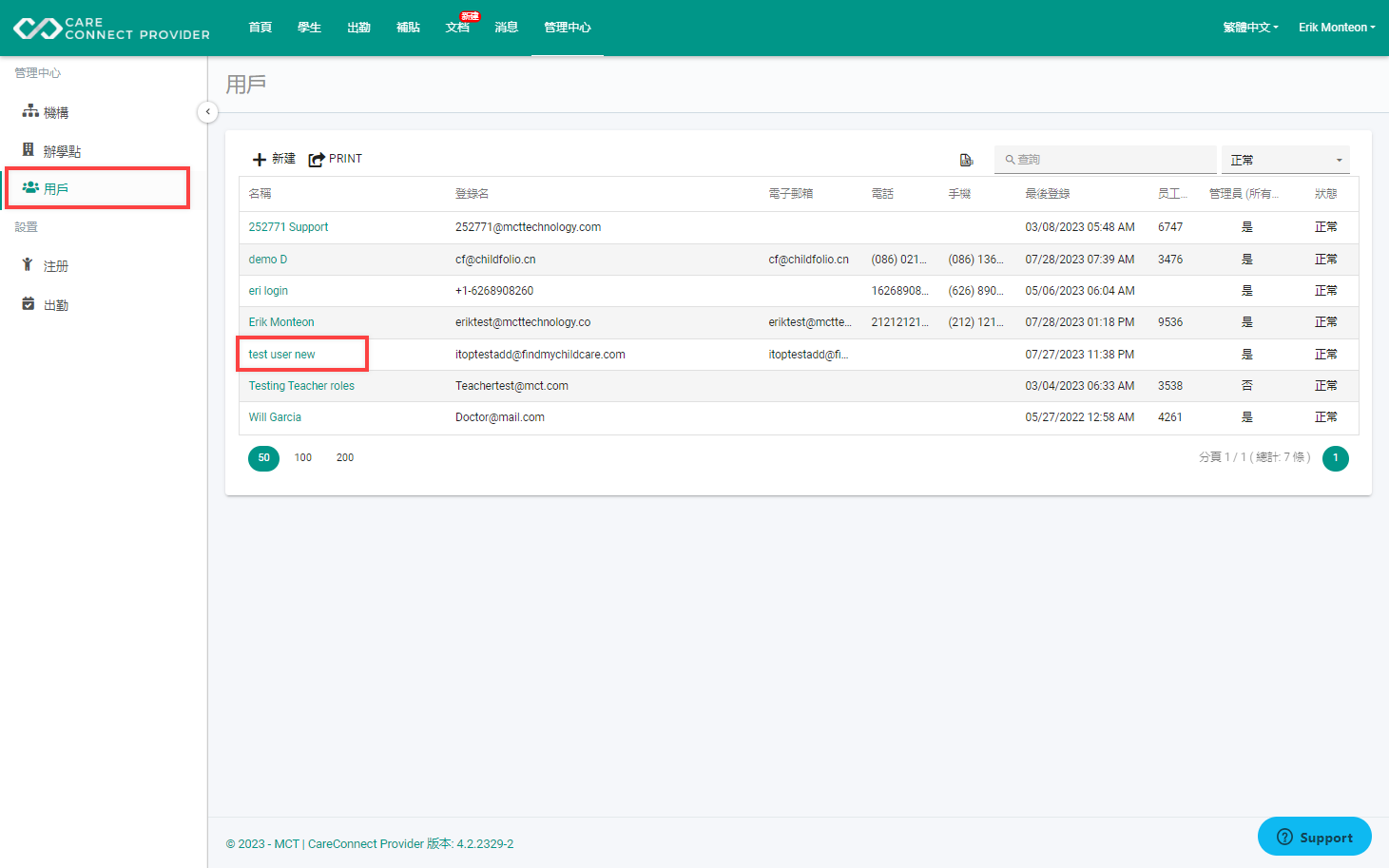The width and height of the screenshot is (1389, 868).
Task: Open 文档 in top navigation
Action: (457, 28)
